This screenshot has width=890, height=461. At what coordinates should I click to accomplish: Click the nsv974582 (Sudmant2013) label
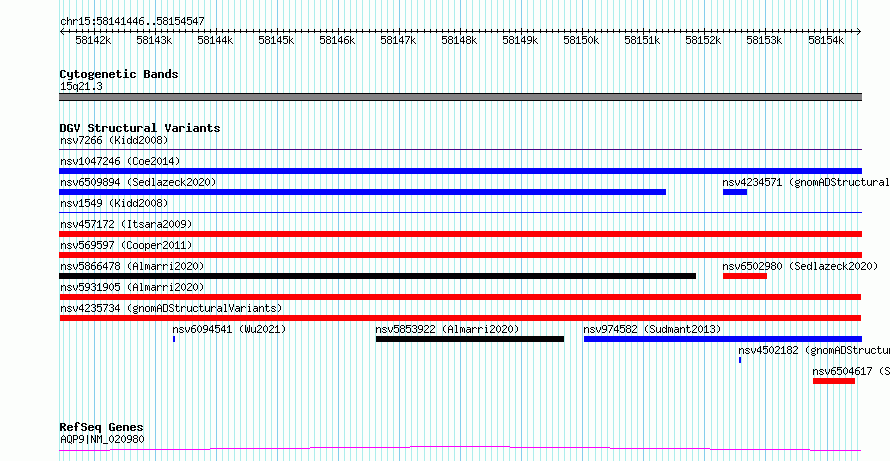click(x=652, y=329)
